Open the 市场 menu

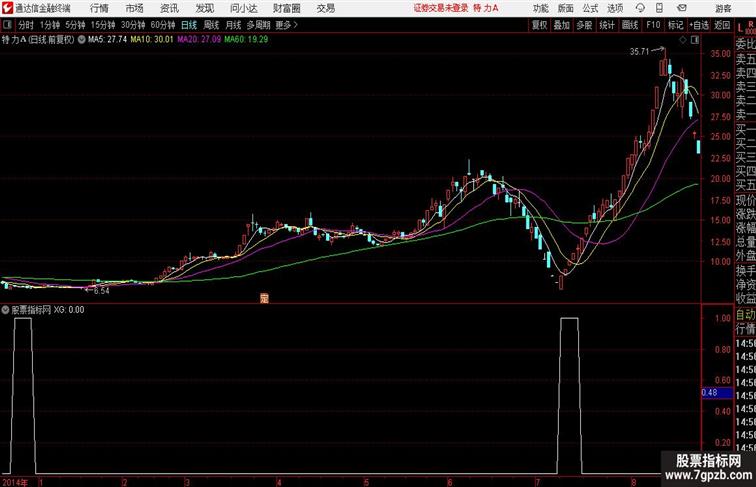tap(134, 8)
